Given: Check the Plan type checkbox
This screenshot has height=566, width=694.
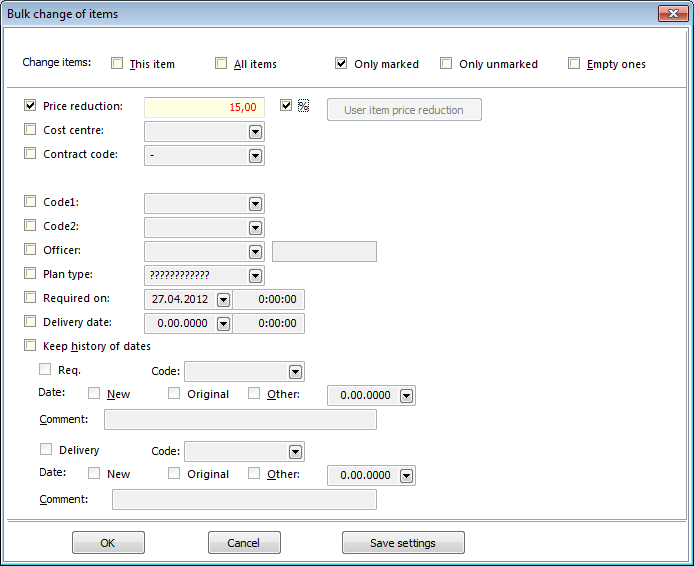Looking at the screenshot, I should 30,273.
